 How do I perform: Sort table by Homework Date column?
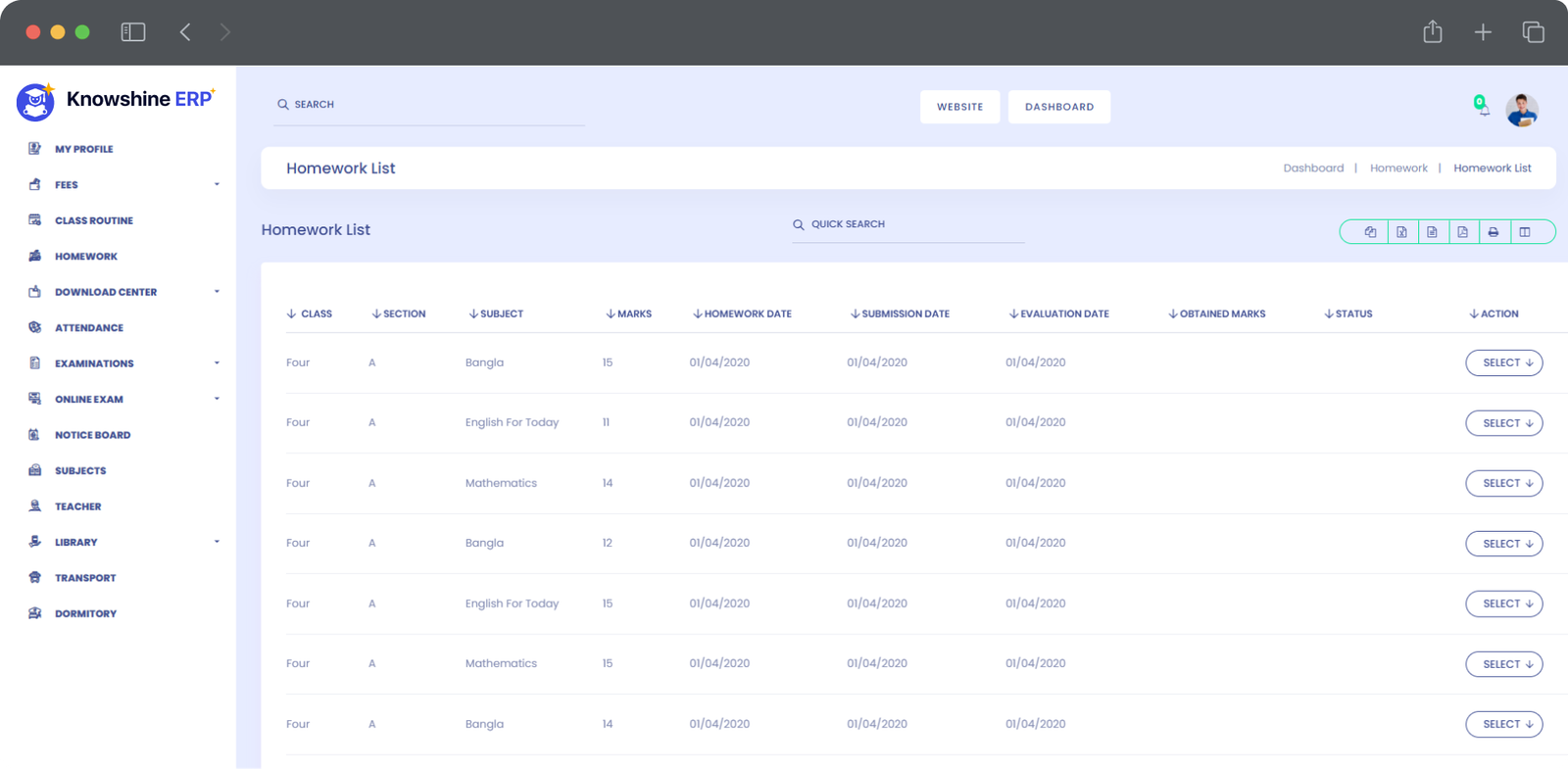coord(742,314)
